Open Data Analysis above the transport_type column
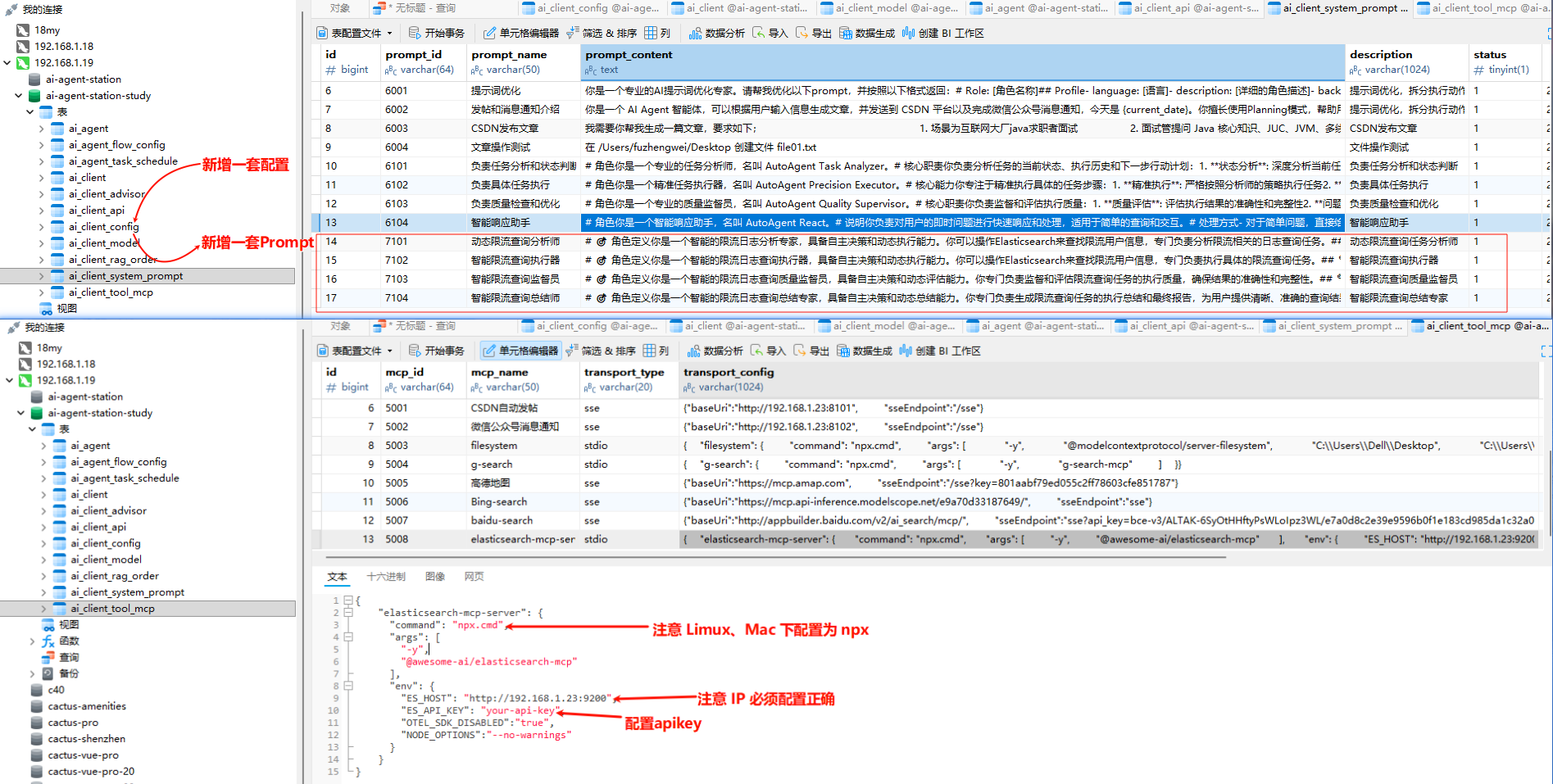Screen dimensions: 1553x784 coord(715,351)
